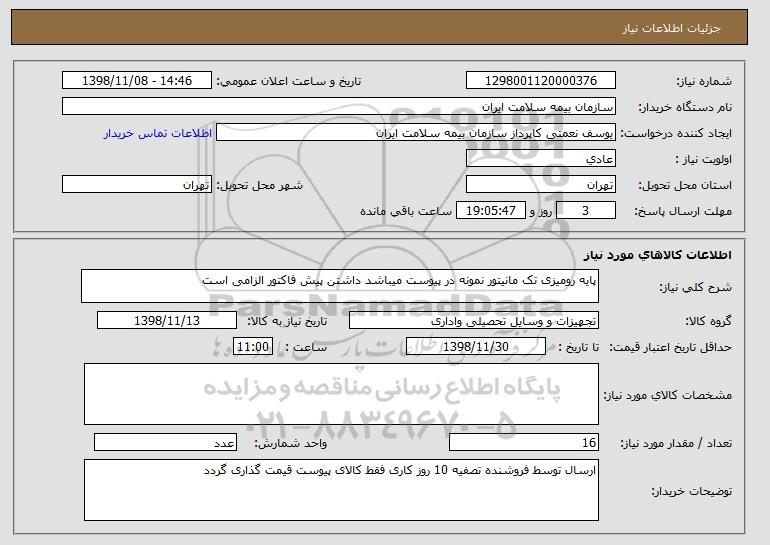Click the label تعداد / مقدار مورد نیاز
The image size is (770, 545).
(x=676, y=444)
